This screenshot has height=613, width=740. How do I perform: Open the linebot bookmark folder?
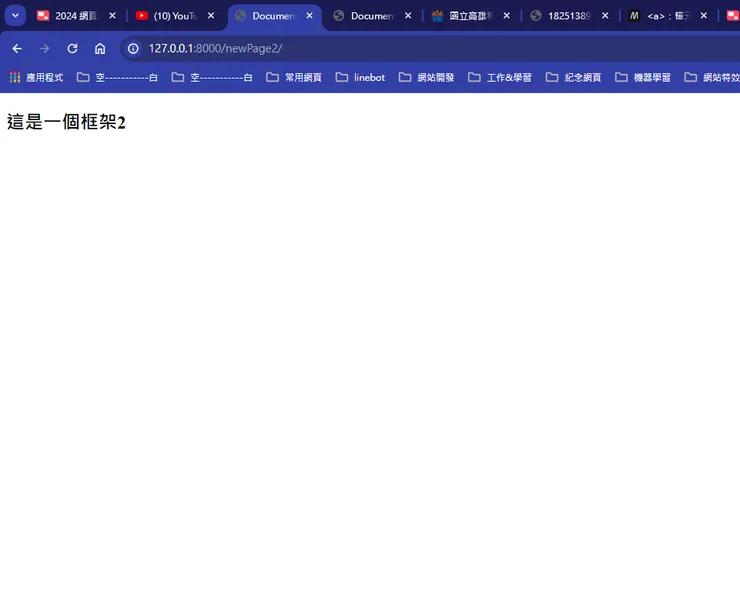pyautogui.click(x=361, y=77)
